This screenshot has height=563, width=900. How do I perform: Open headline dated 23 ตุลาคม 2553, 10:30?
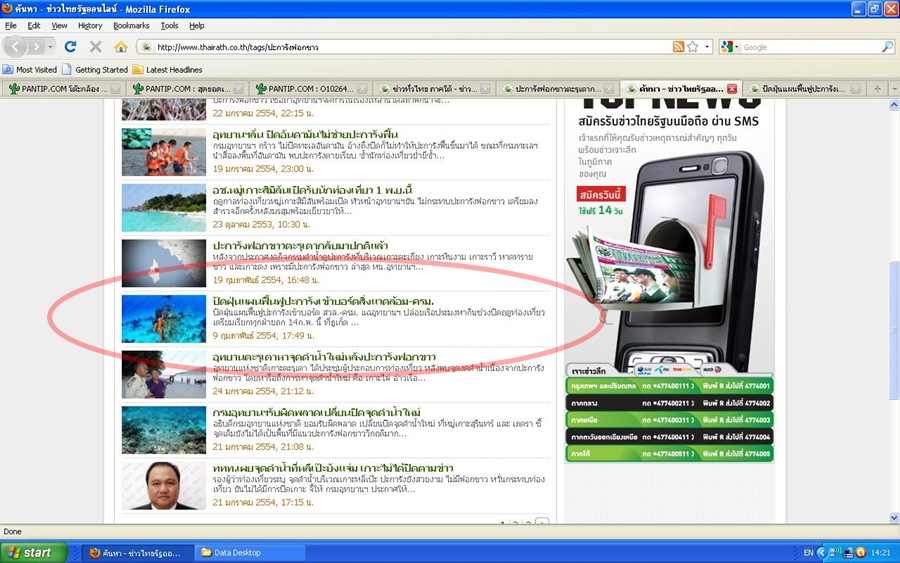(312, 190)
